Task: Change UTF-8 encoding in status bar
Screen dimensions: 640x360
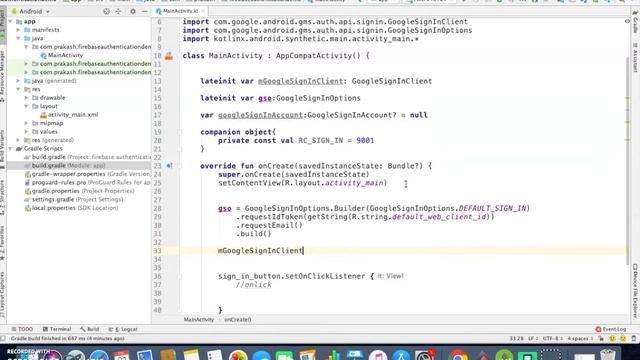Action: (x=553, y=339)
